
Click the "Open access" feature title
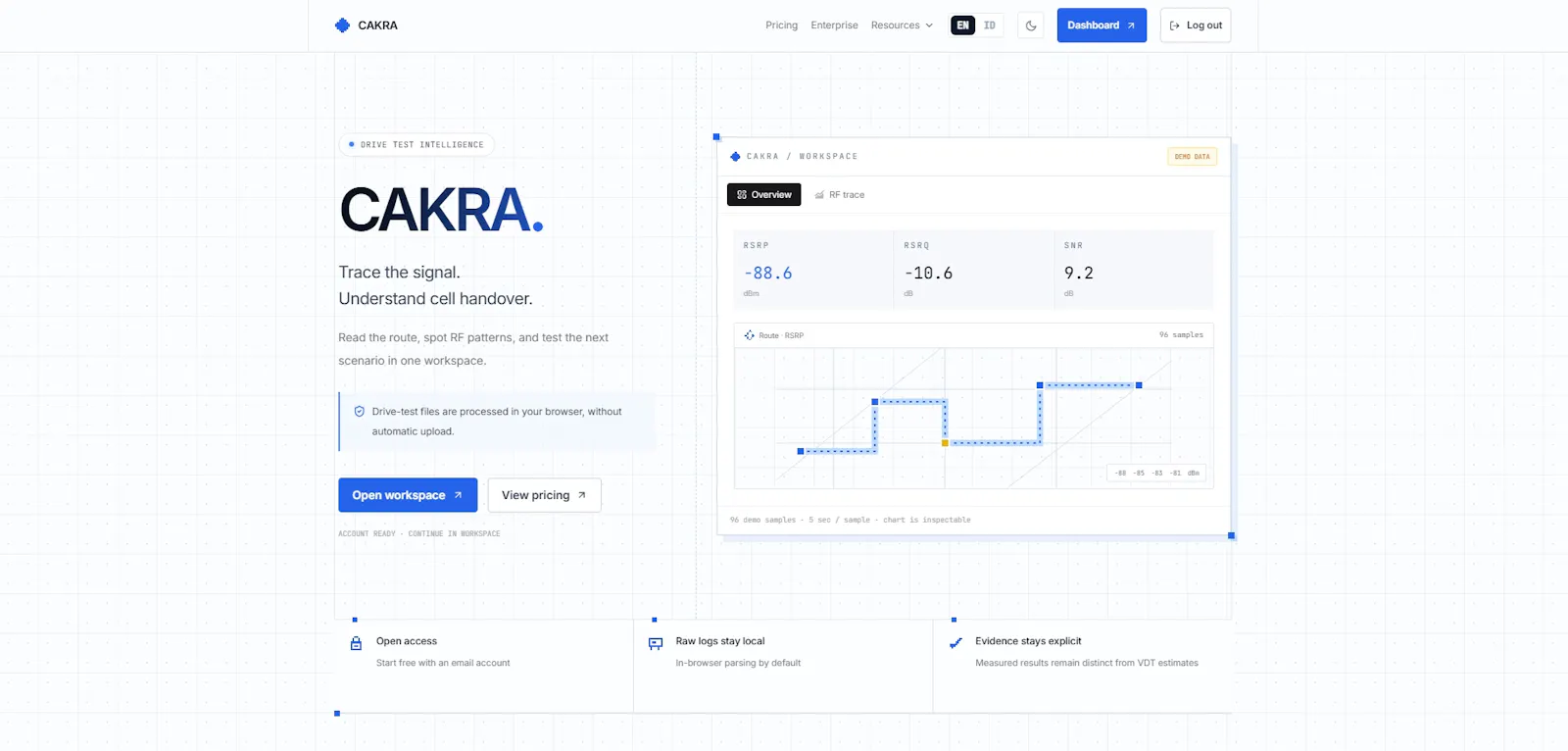click(407, 641)
